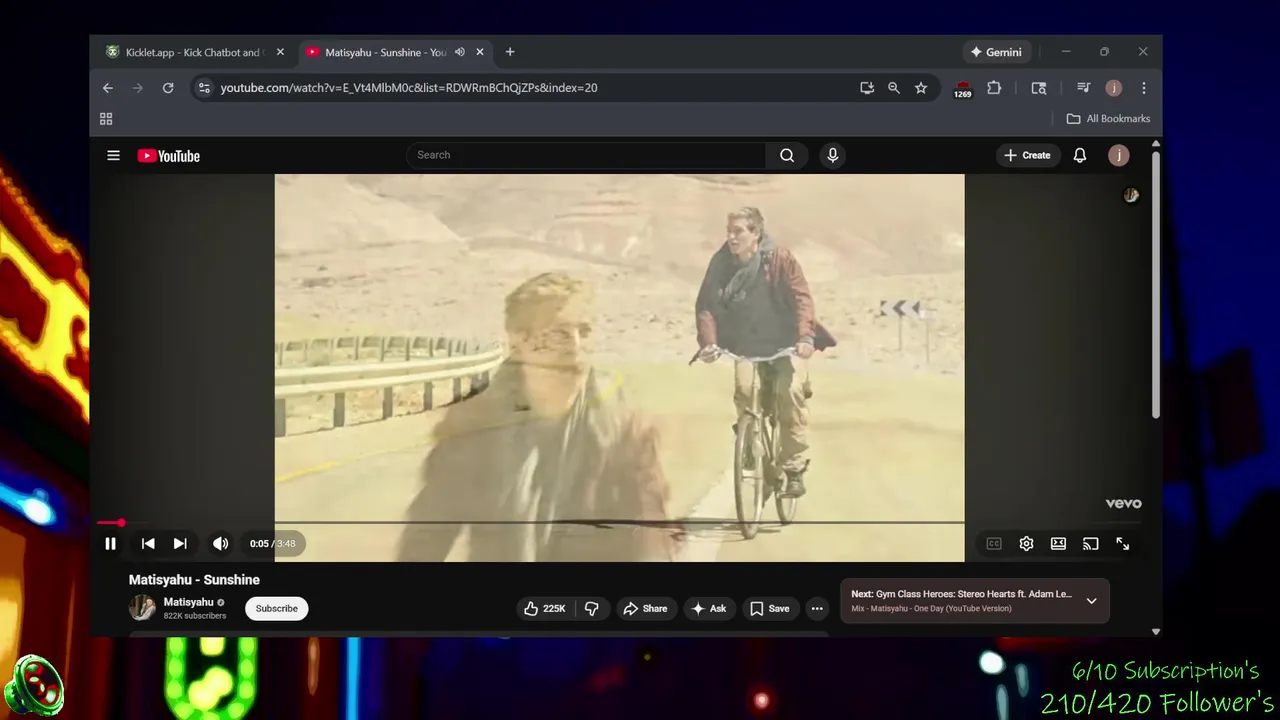Image resolution: width=1280 pixels, height=720 pixels.
Task: Click the Create button
Action: click(x=1027, y=155)
